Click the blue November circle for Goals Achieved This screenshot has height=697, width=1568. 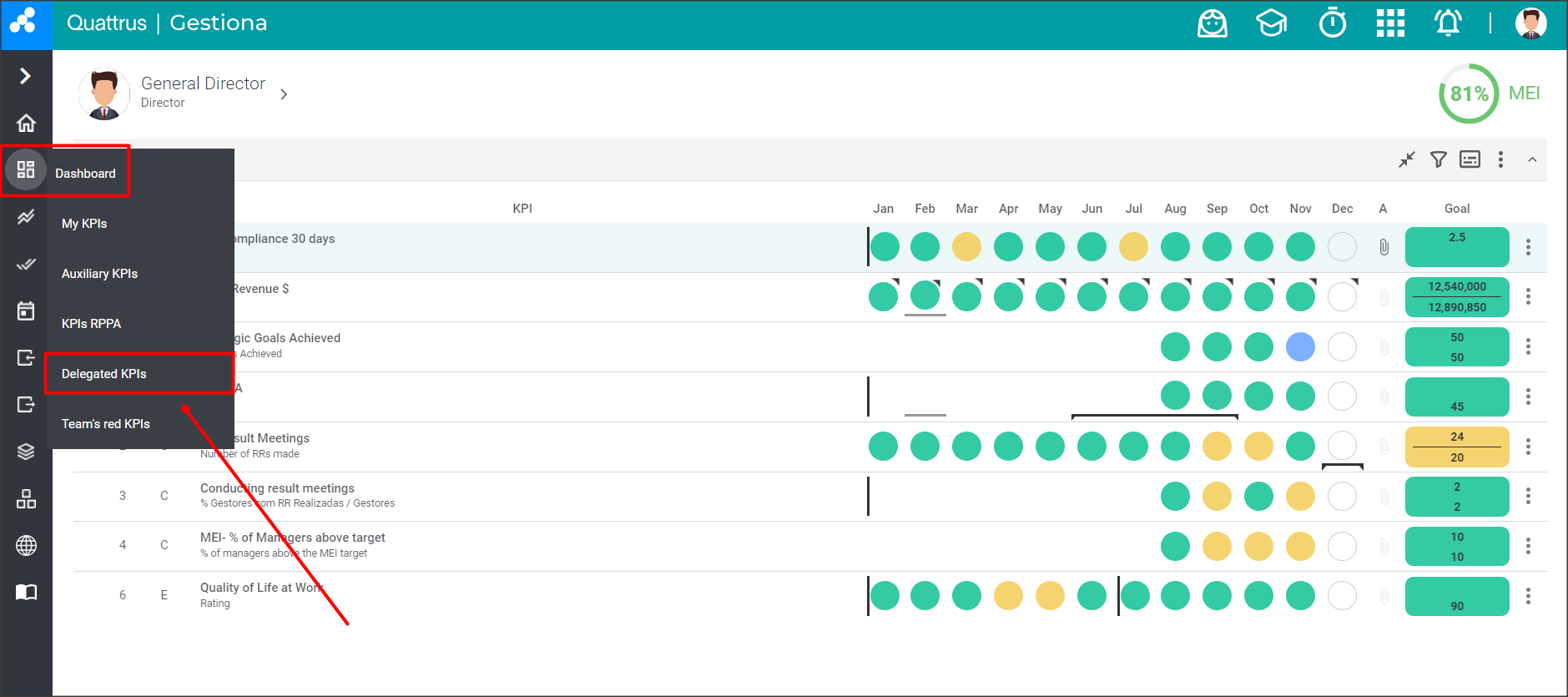pyautogui.click(x=1300, y=346)
